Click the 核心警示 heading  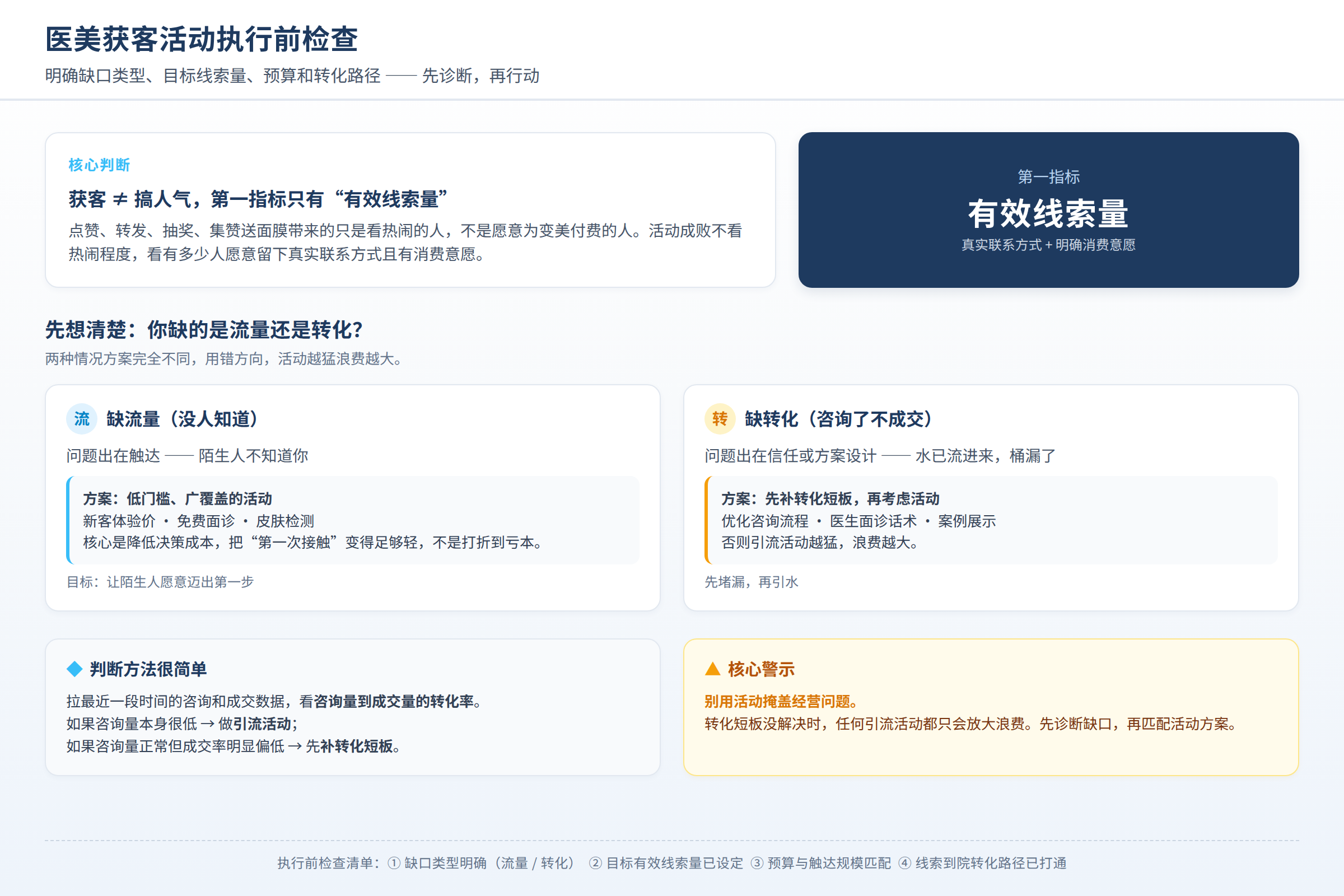(x=761, y=669)
